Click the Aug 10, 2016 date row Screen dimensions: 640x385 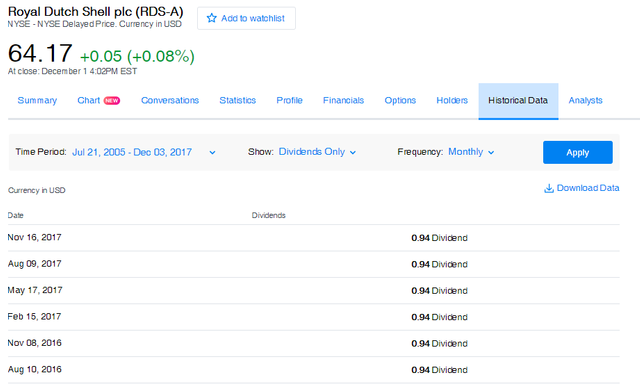coord(313,369)
